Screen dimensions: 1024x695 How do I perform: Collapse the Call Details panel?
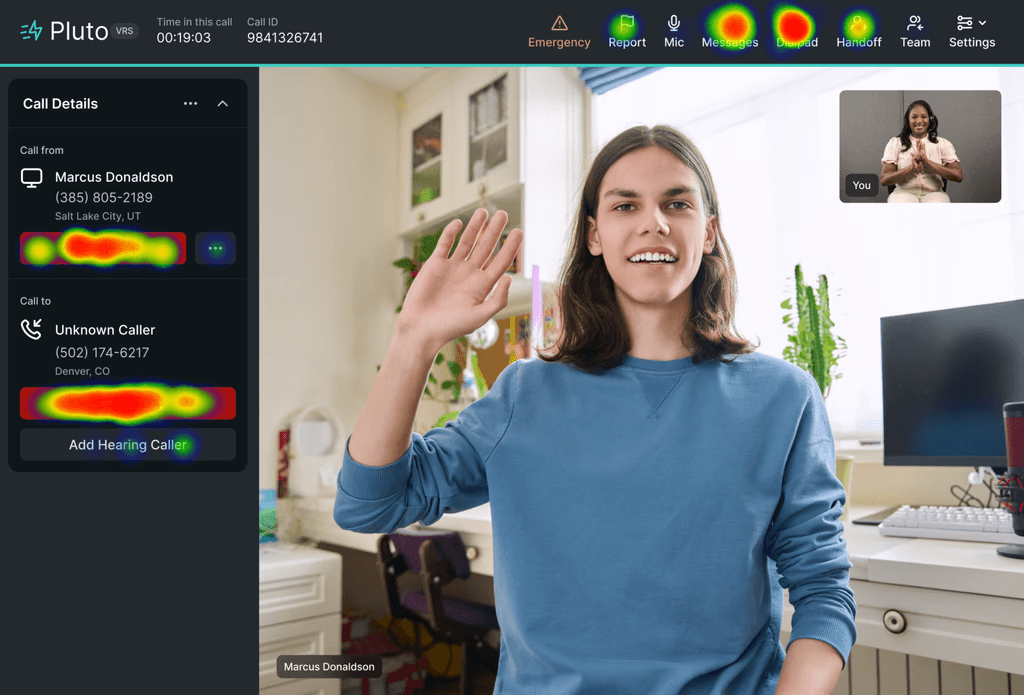(223, 103)
